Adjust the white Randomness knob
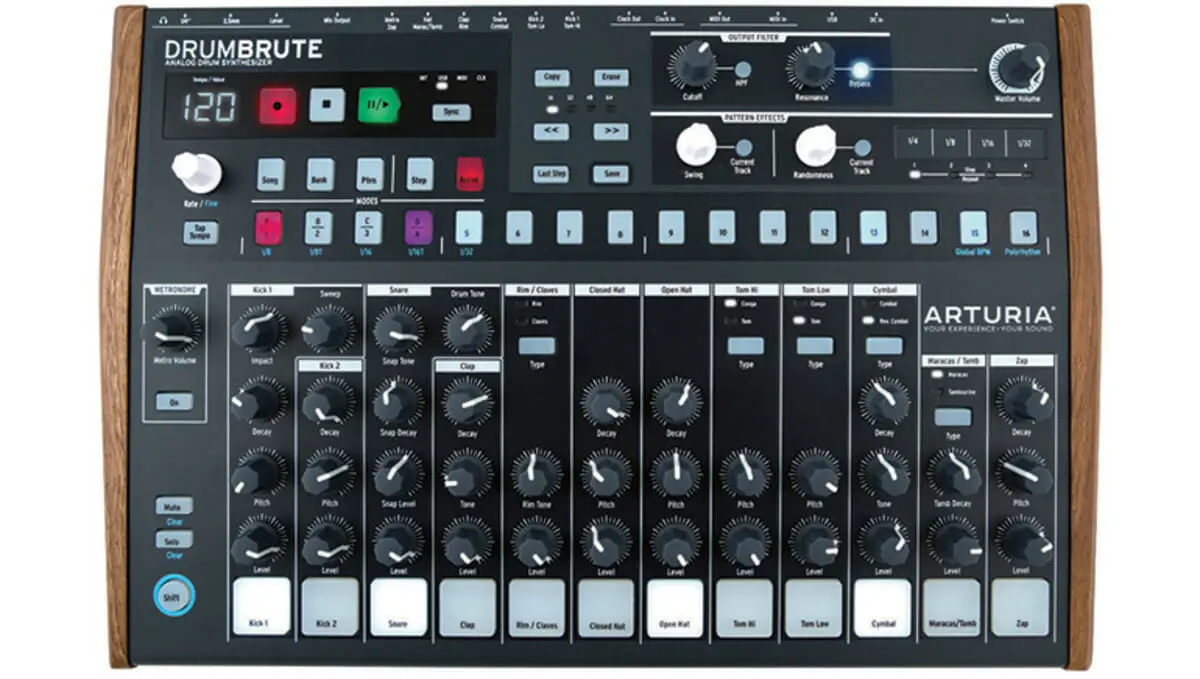 pos(817,146)
